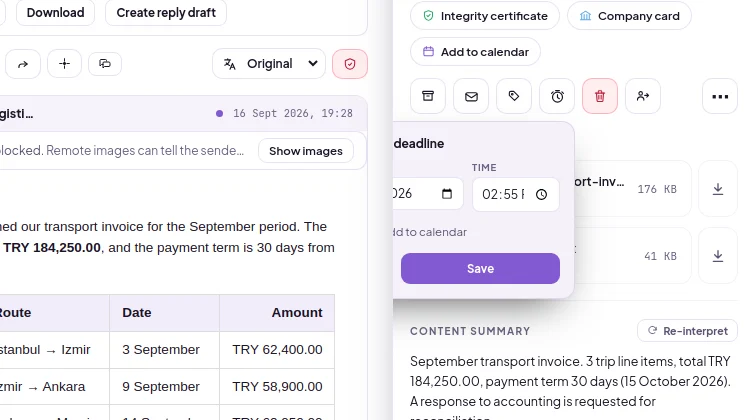
Task: Click the archive box icon
Action: (x=428, y=96)
